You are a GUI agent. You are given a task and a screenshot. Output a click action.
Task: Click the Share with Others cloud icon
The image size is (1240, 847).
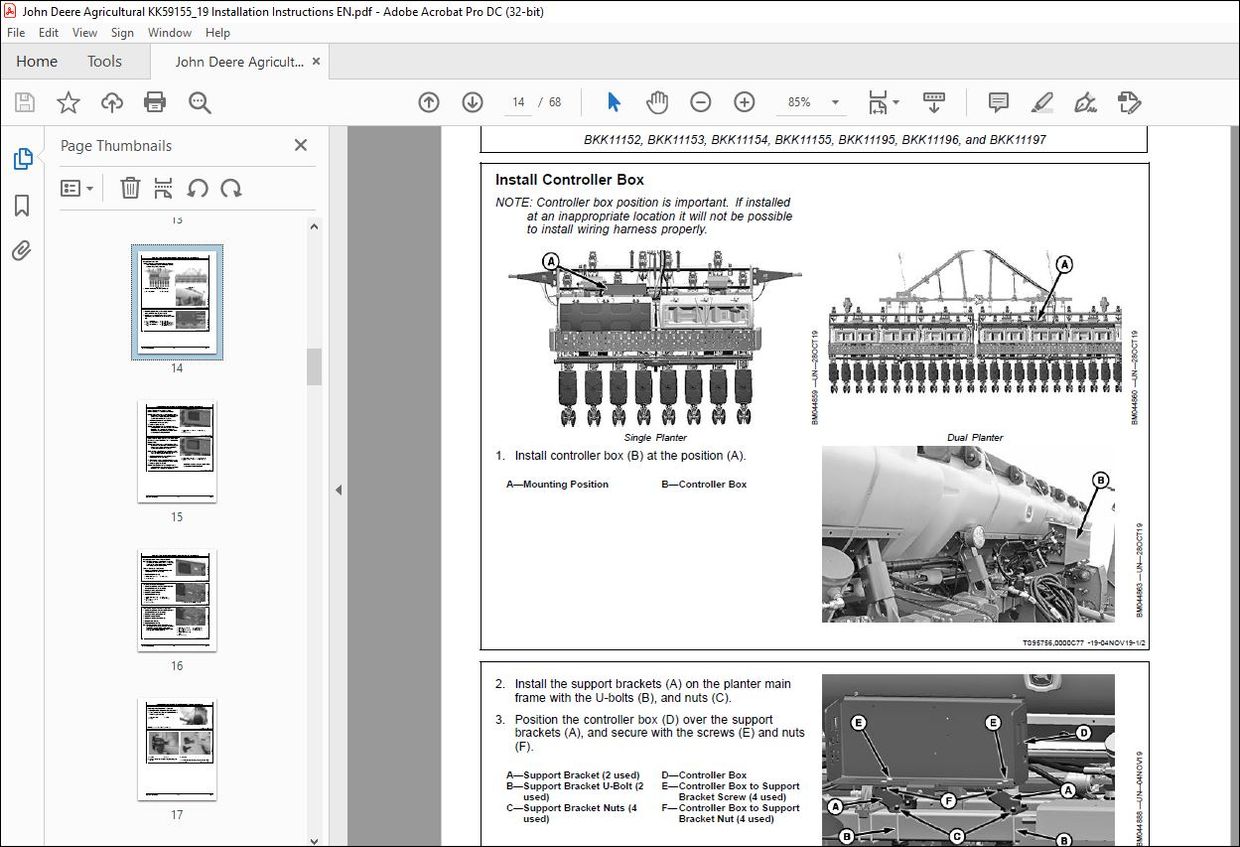tap(111, 101)
